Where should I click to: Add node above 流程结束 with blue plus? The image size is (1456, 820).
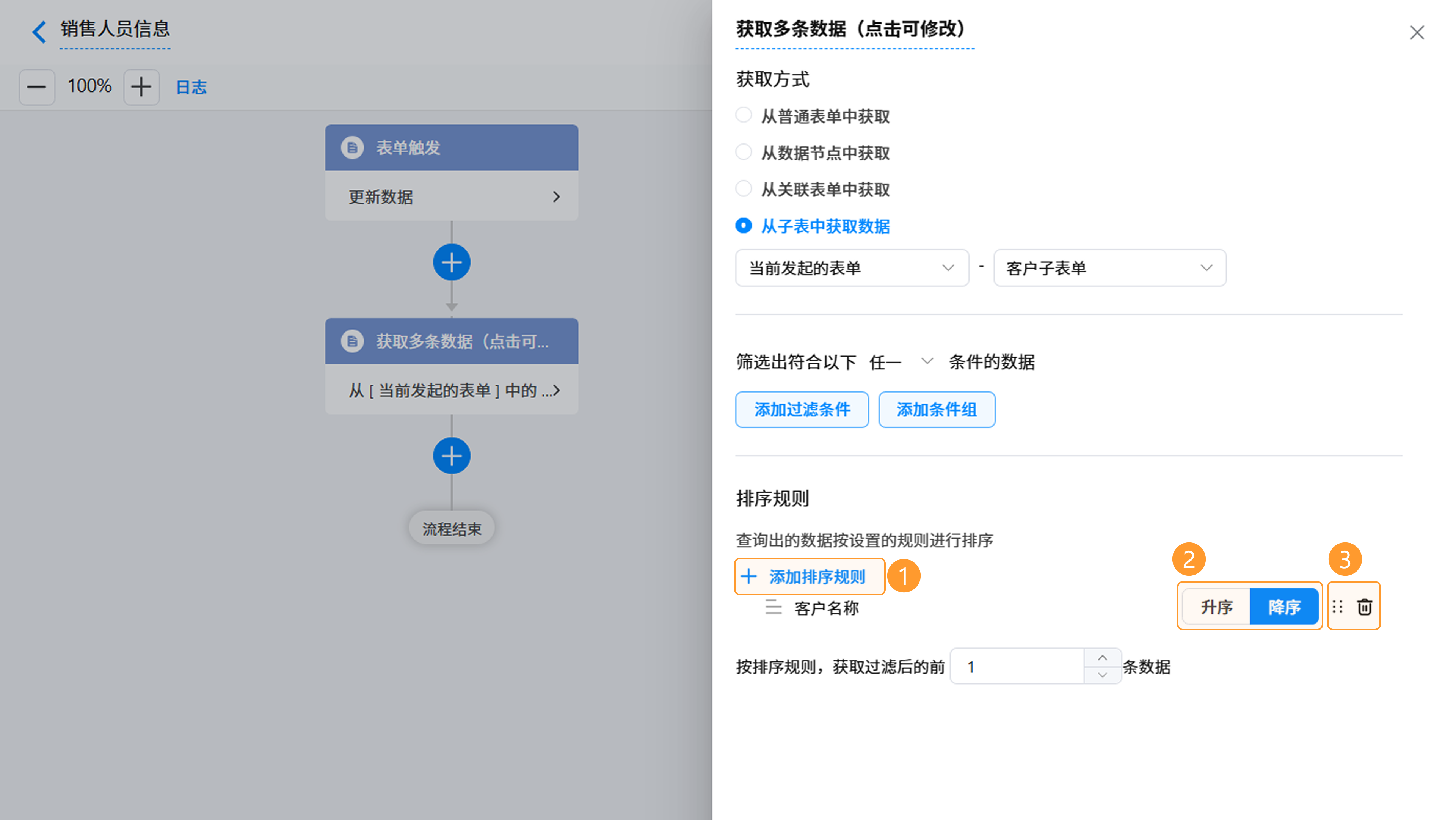[x=452, y=456]
